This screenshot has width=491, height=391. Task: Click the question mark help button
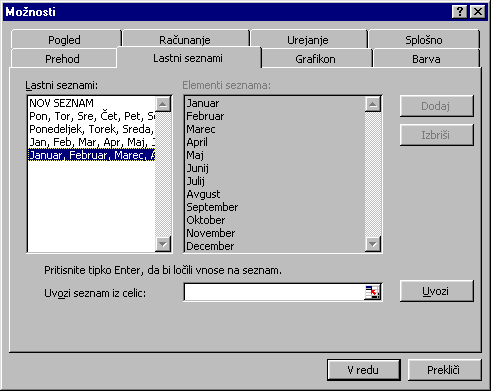tap(460, 12)
